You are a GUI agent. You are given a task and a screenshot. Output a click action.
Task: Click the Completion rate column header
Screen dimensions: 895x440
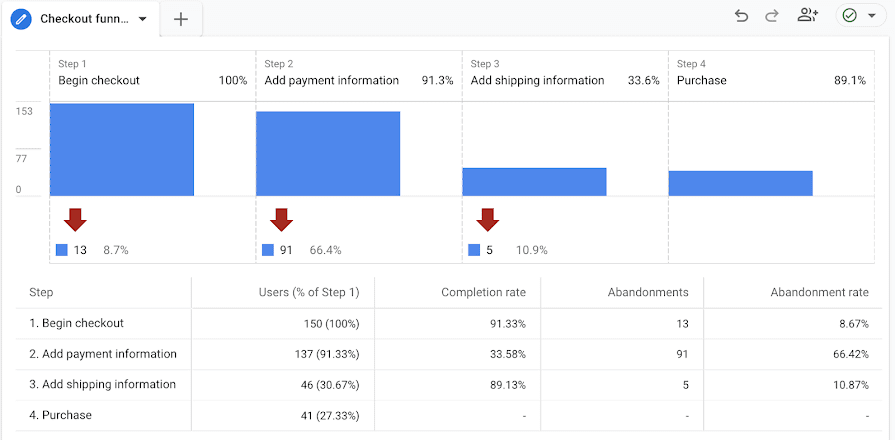tap(483, 293)
